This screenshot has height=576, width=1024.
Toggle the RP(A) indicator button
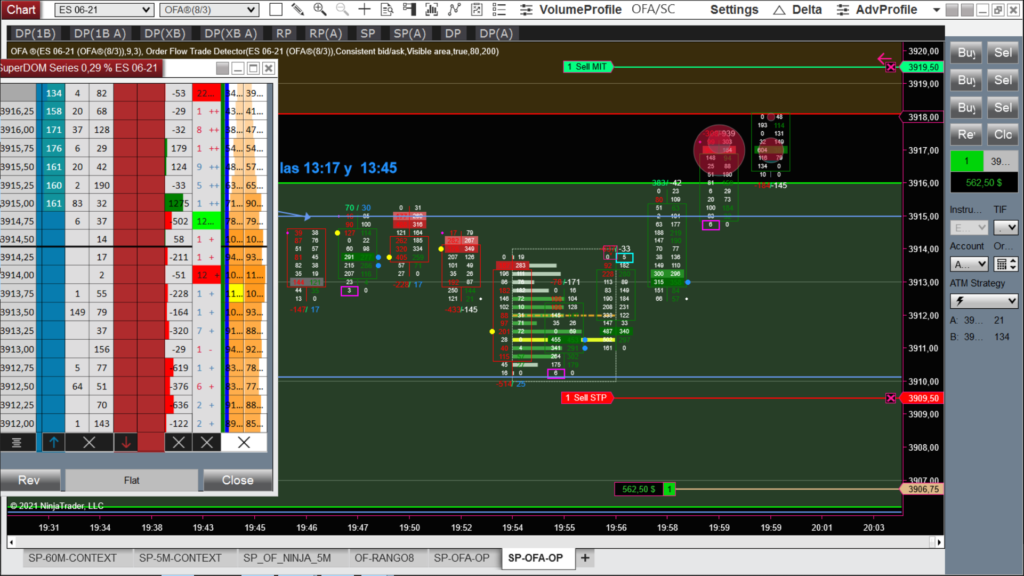[x=325, y=33]
